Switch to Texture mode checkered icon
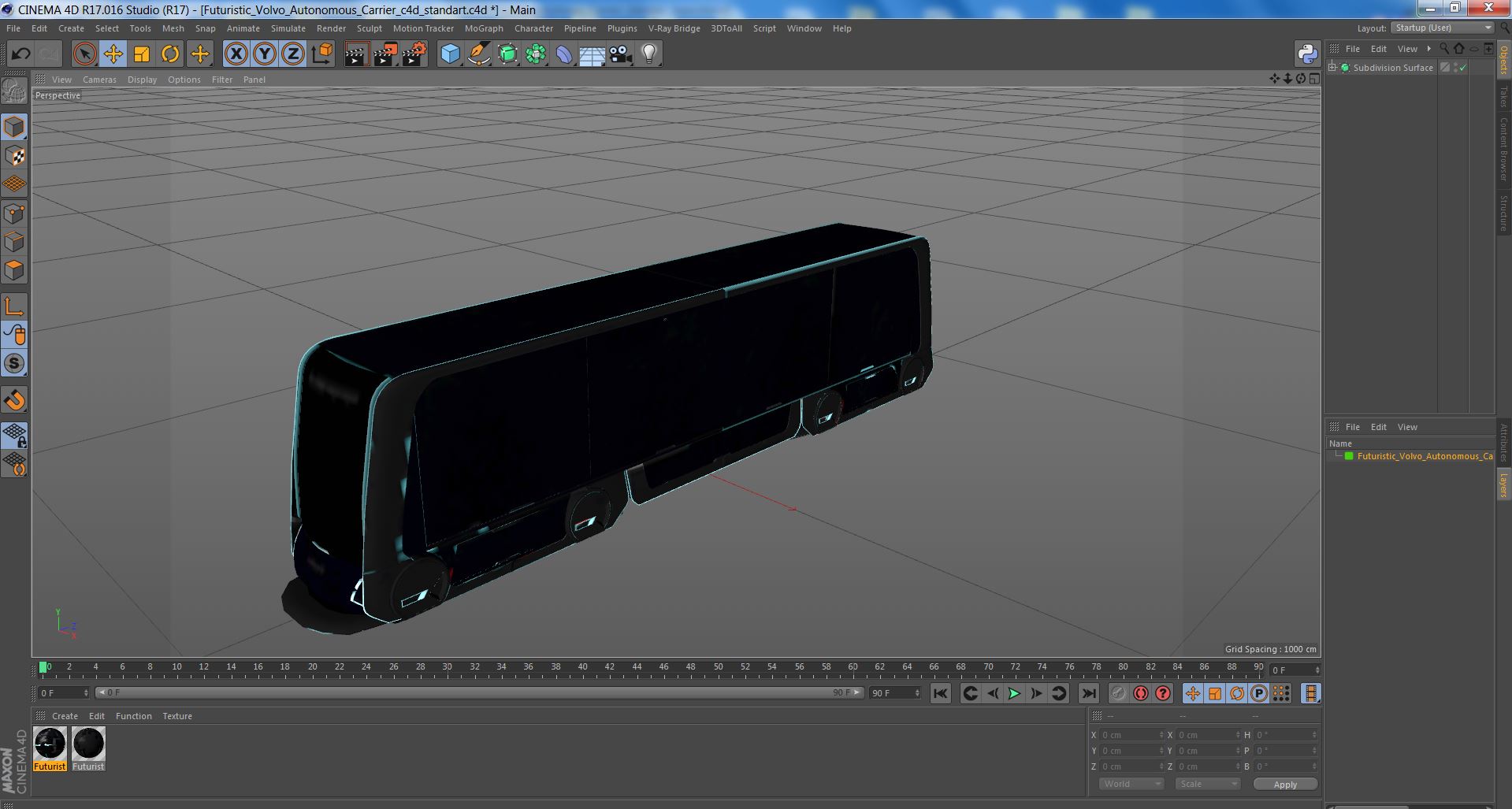This screenshot has width=1512, height=809. 14,156
